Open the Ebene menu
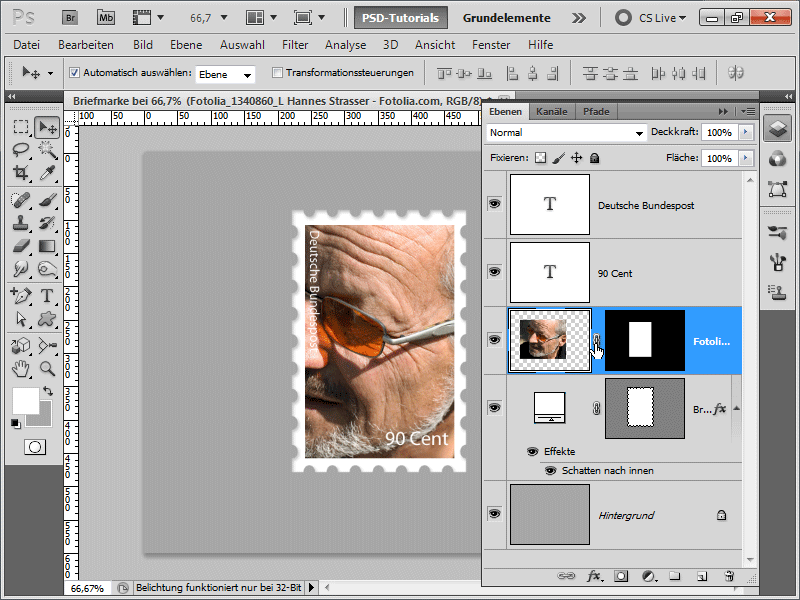The width and height of the screenshot is (800, 600). (x=186, y=45)
